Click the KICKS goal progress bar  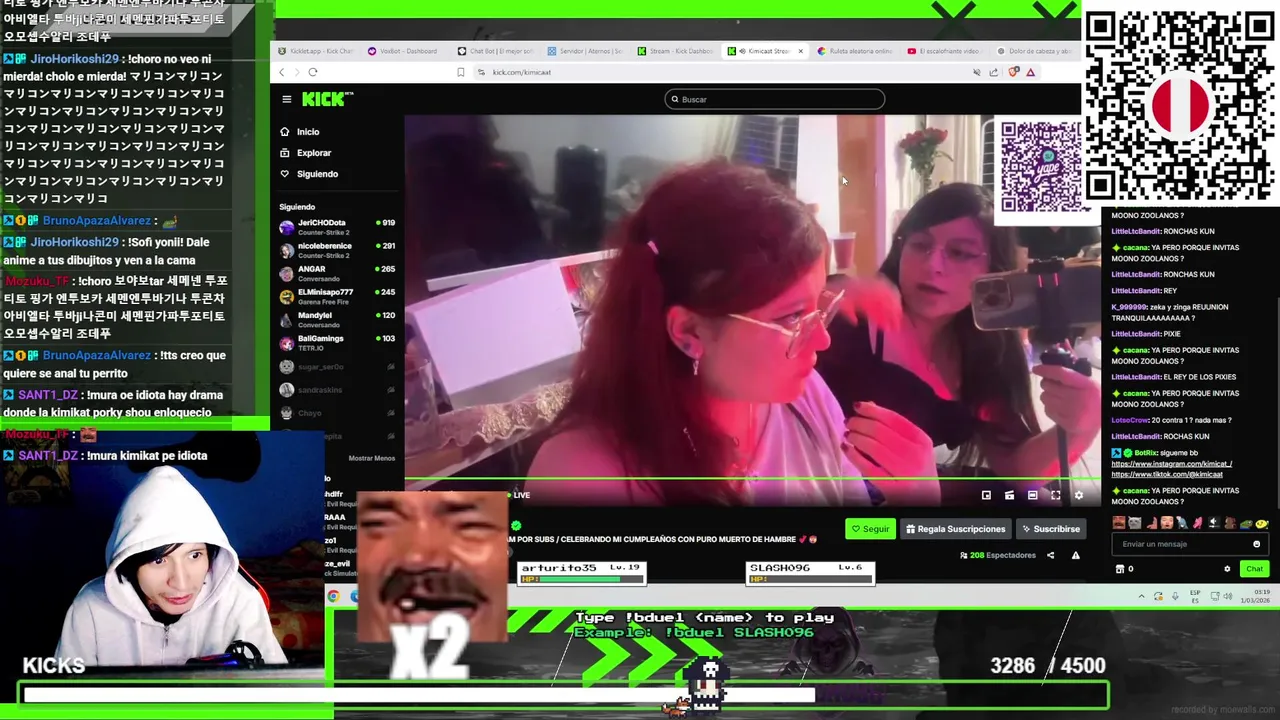[x=563, y=694]
